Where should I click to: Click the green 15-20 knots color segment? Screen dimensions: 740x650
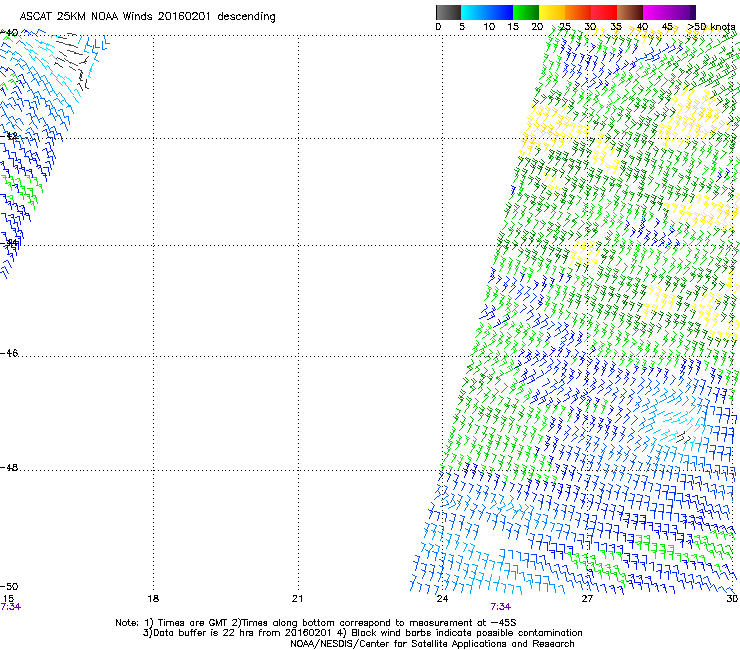point(526,12)
